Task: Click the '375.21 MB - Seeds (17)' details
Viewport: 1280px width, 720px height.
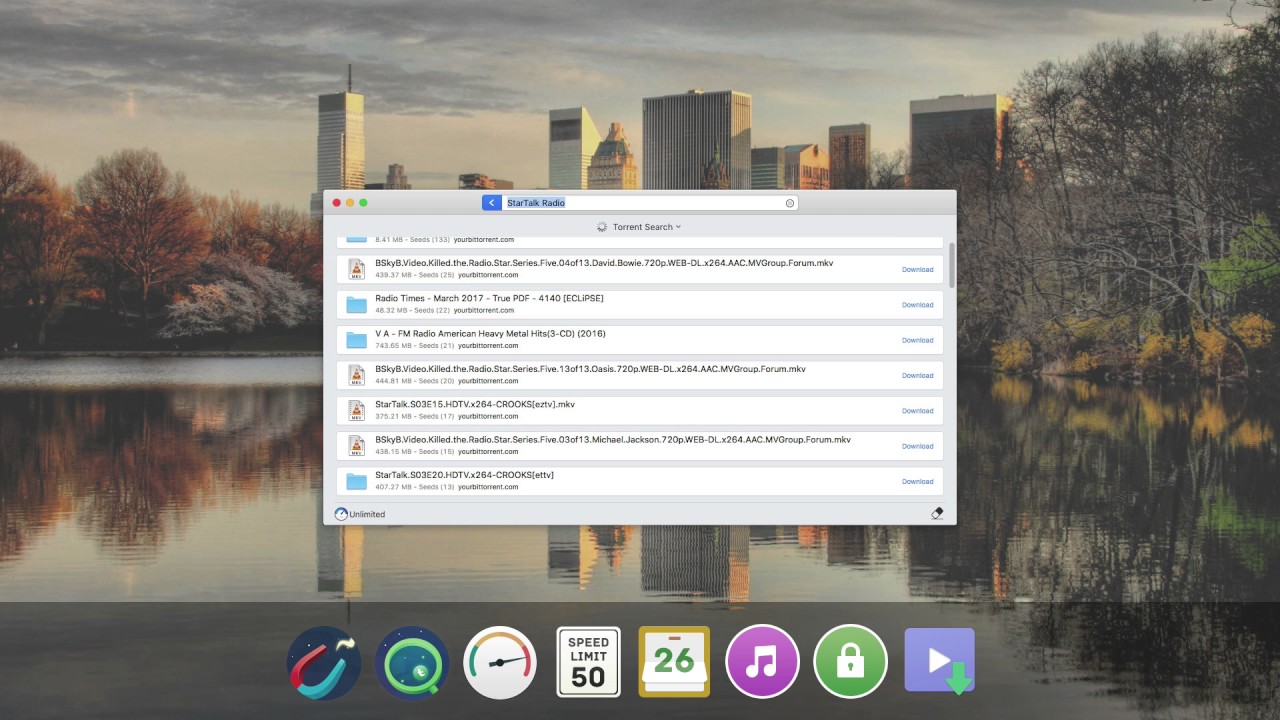Action: pos(414,416)
